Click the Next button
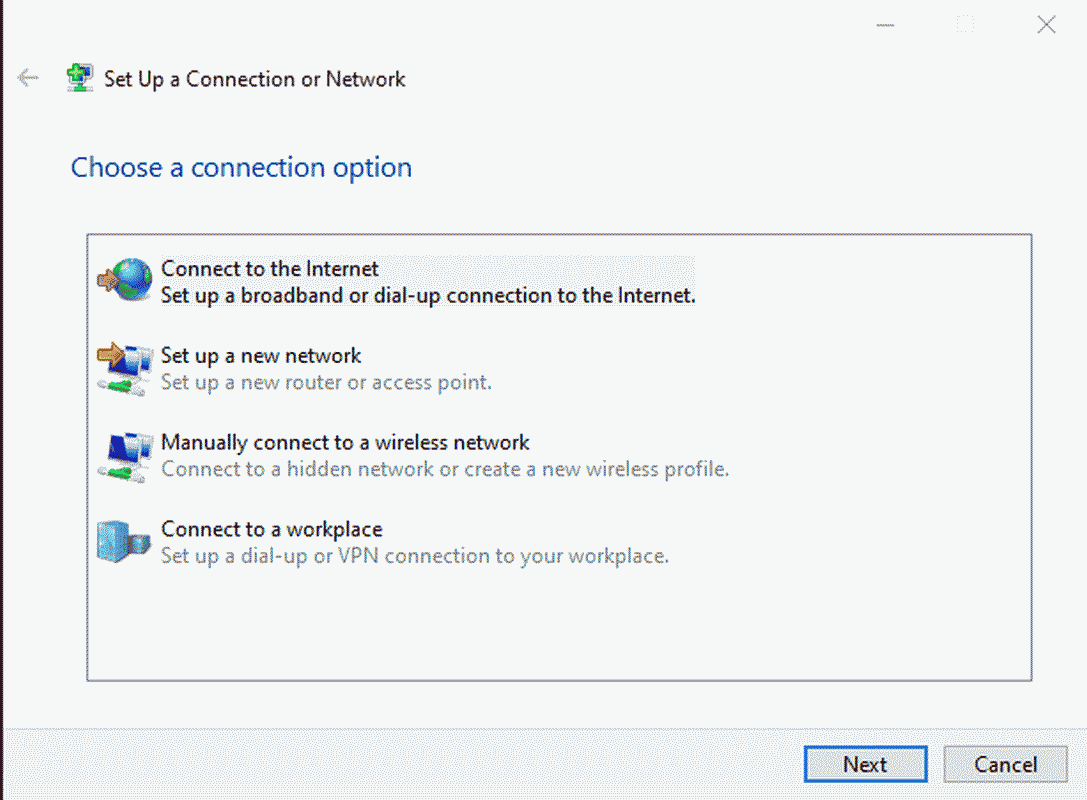The image size is (1087, 800). [865, 764]
